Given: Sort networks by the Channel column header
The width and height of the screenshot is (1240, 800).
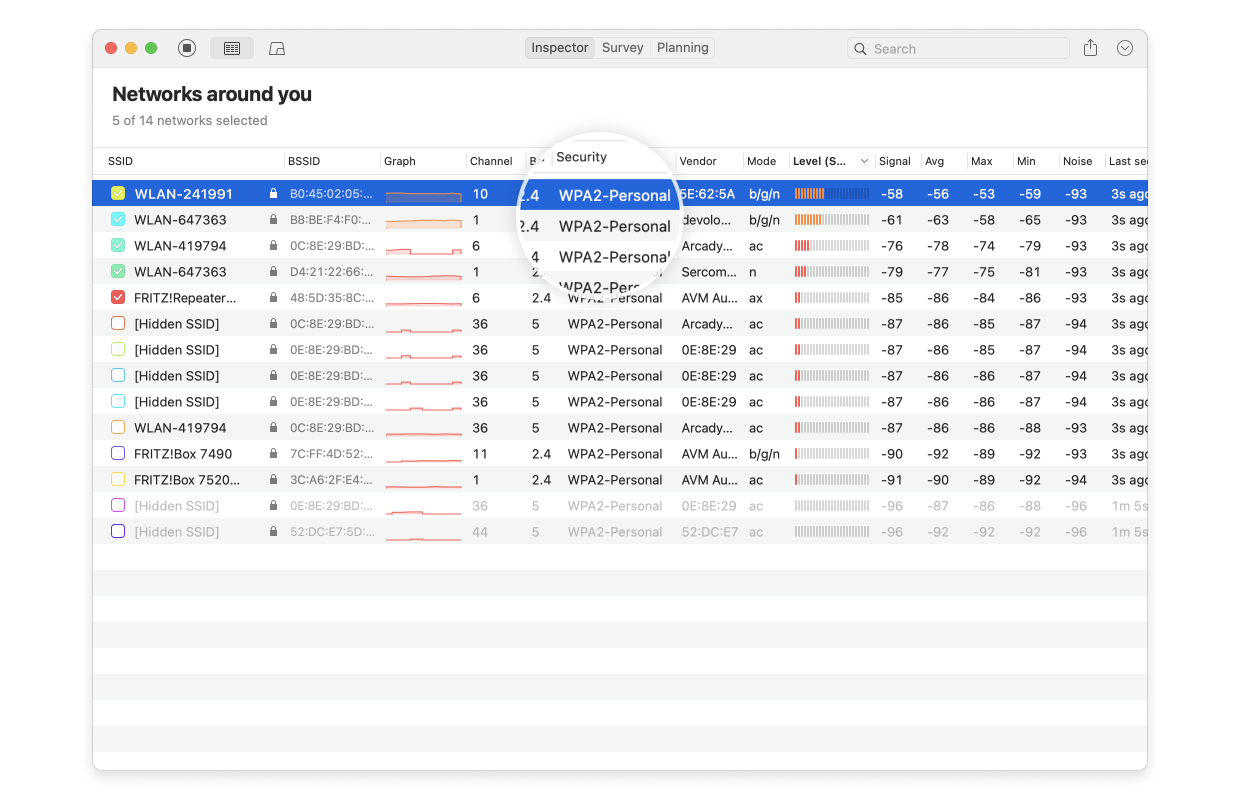Looking at the screenshot, I should click(x=492, y=161).
